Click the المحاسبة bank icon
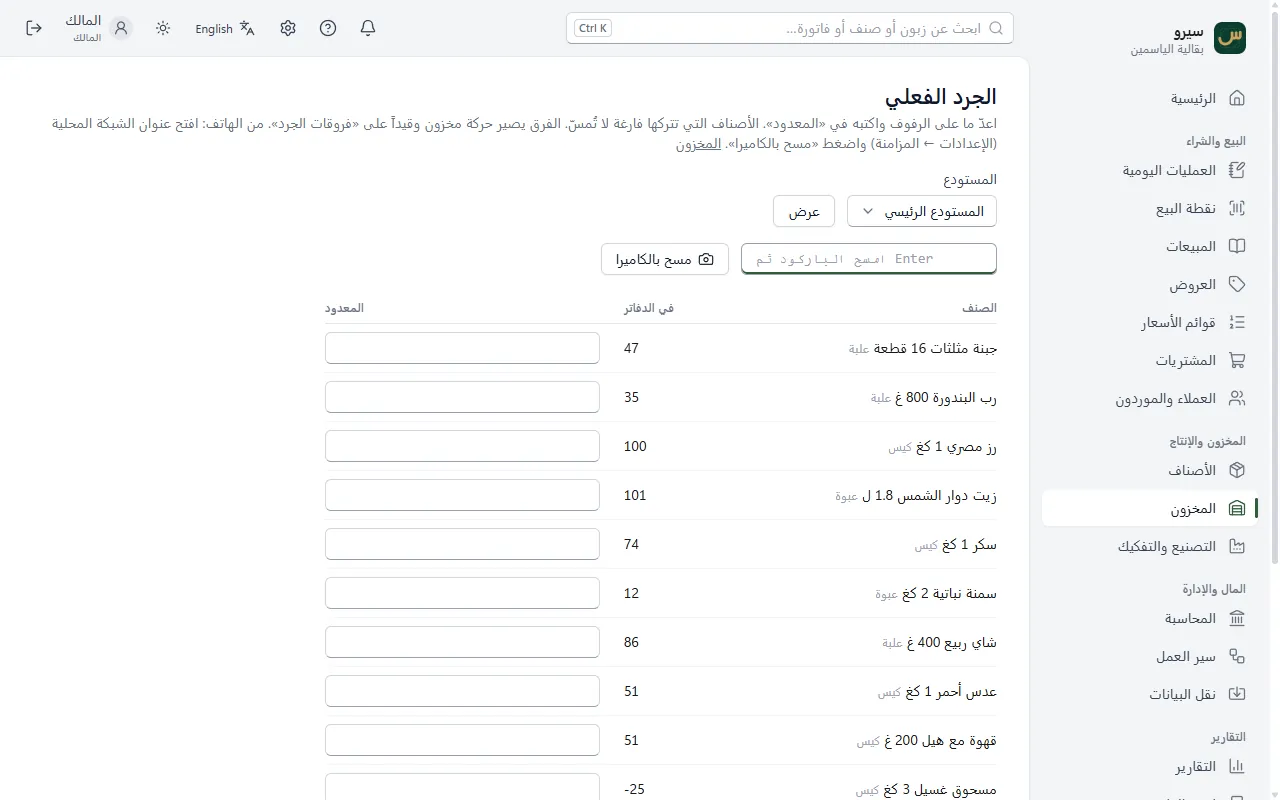Screen dimensions: 1280x800 click(1237, 618)
